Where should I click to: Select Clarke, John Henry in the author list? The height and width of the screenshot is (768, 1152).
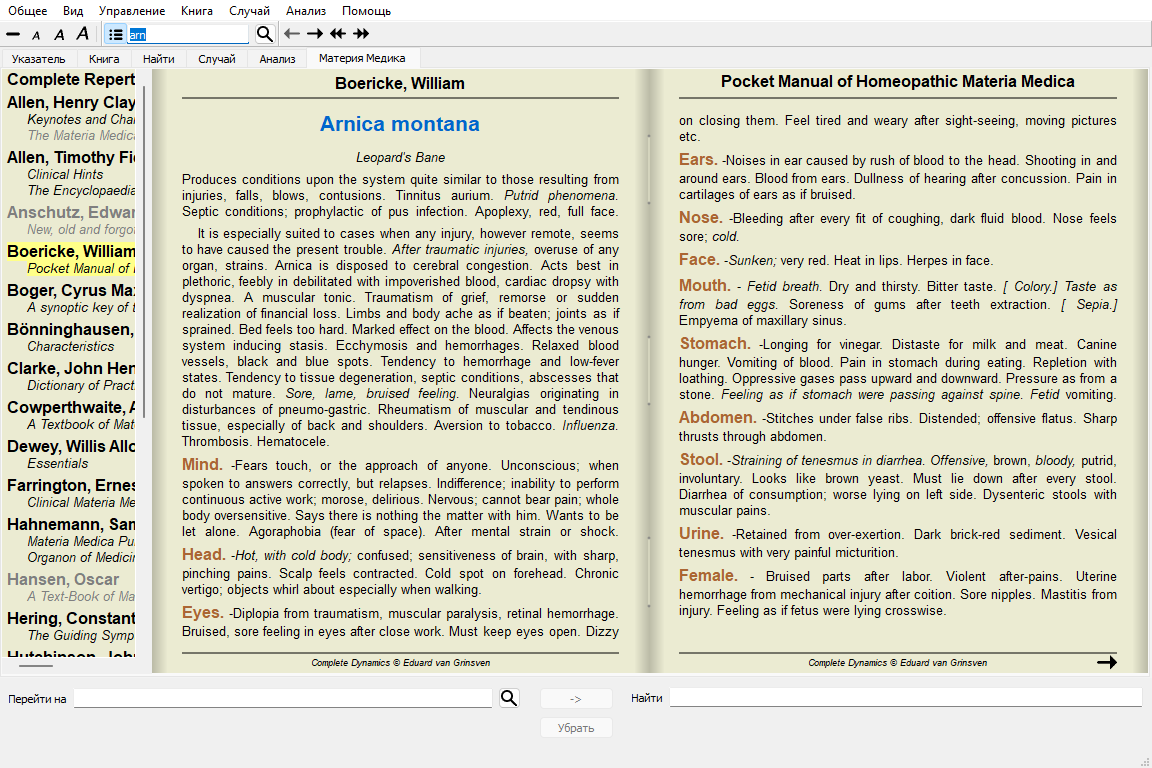[x=71, y=368]
